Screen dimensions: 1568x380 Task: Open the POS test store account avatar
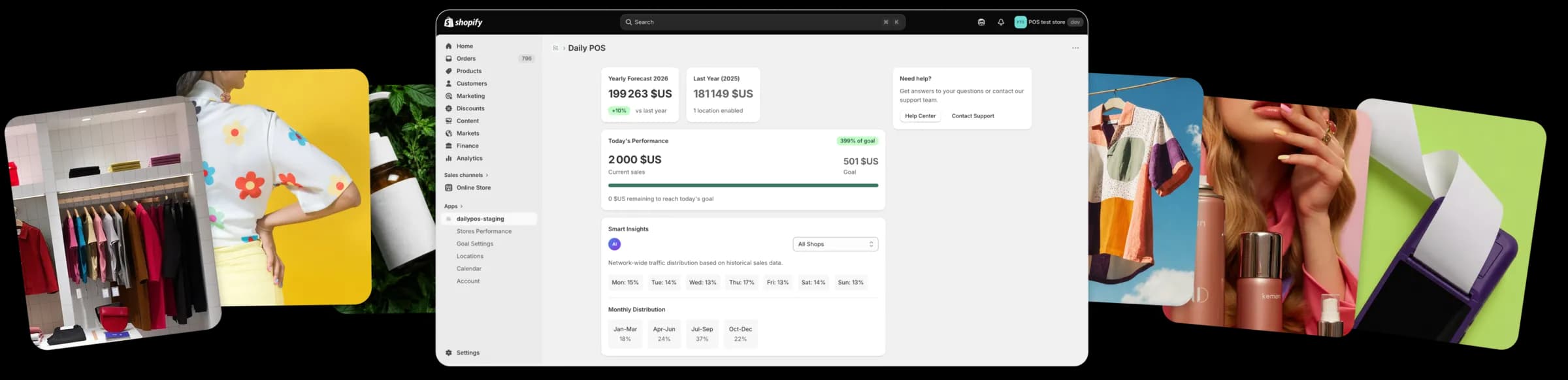[1020, 22]
